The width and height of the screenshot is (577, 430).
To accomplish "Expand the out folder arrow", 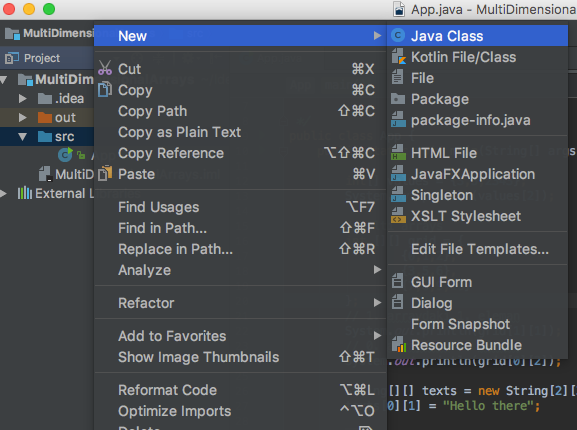I will pos(22,117).
